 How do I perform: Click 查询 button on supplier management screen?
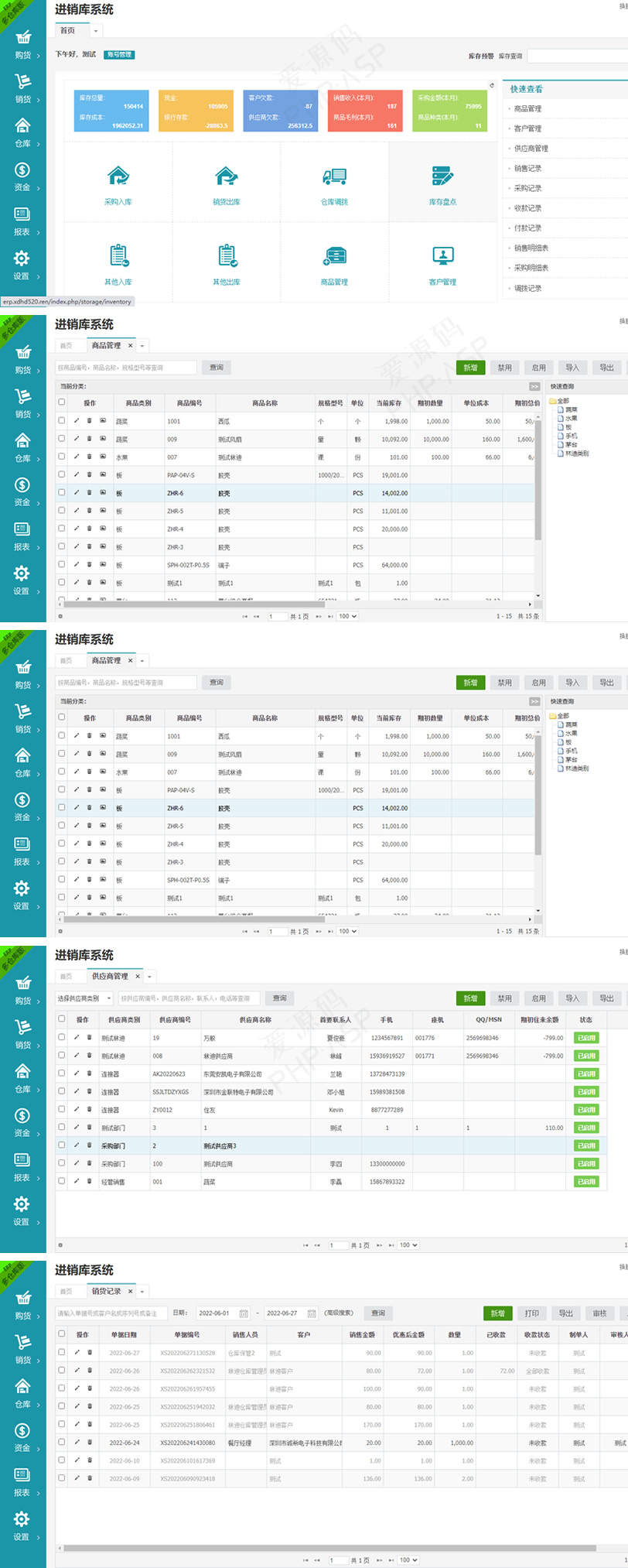(x=279, y=998)
